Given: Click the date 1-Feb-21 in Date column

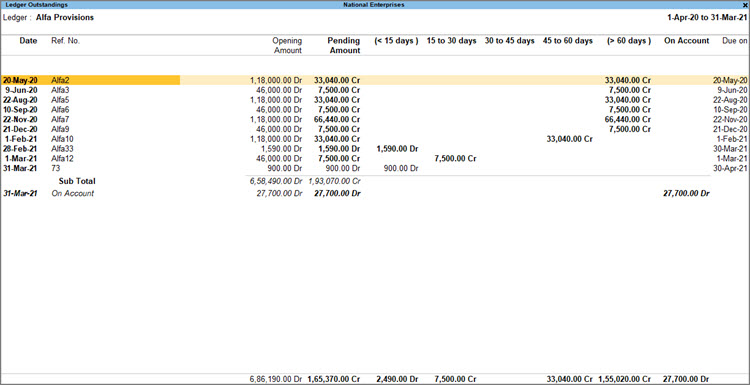Looking at the screenshot, I should click(x=22, y=139).
